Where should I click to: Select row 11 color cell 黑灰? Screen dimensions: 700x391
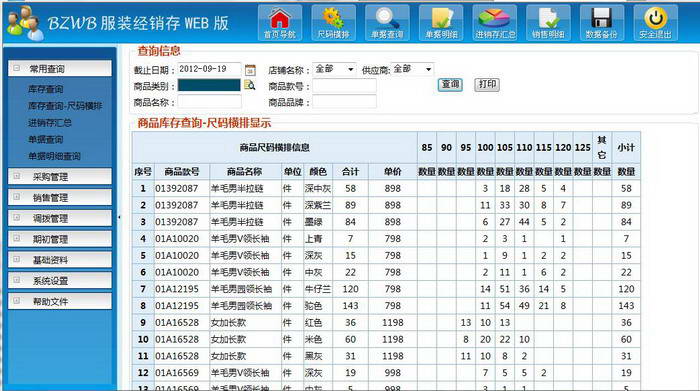pyautogui.click(x=318, y=356)
